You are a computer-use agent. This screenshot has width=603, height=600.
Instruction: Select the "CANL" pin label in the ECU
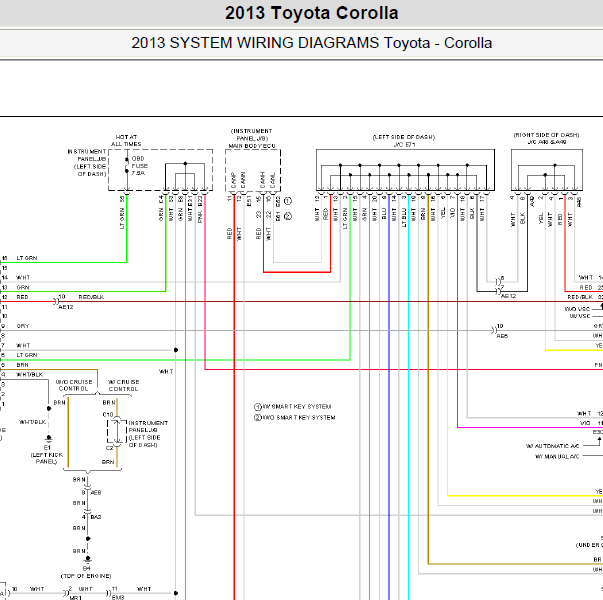click(x=273, y=180)
